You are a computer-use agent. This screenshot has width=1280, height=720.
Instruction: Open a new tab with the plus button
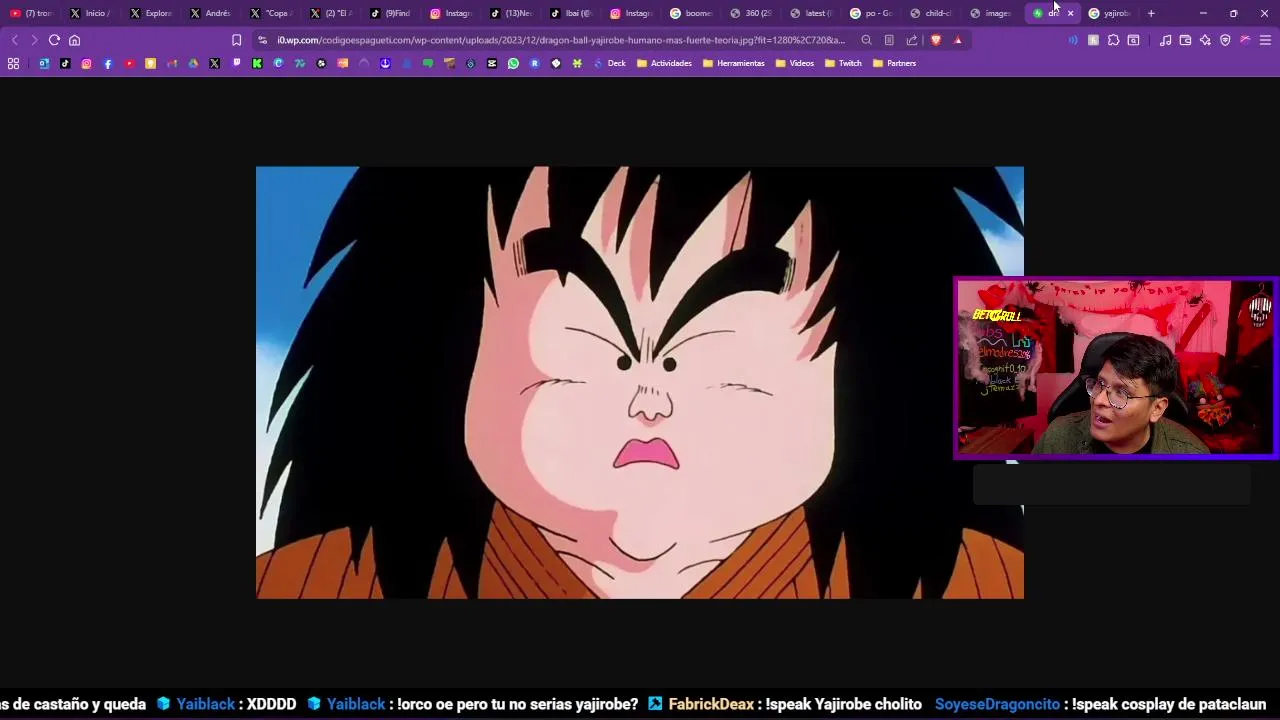[1151, 13]
